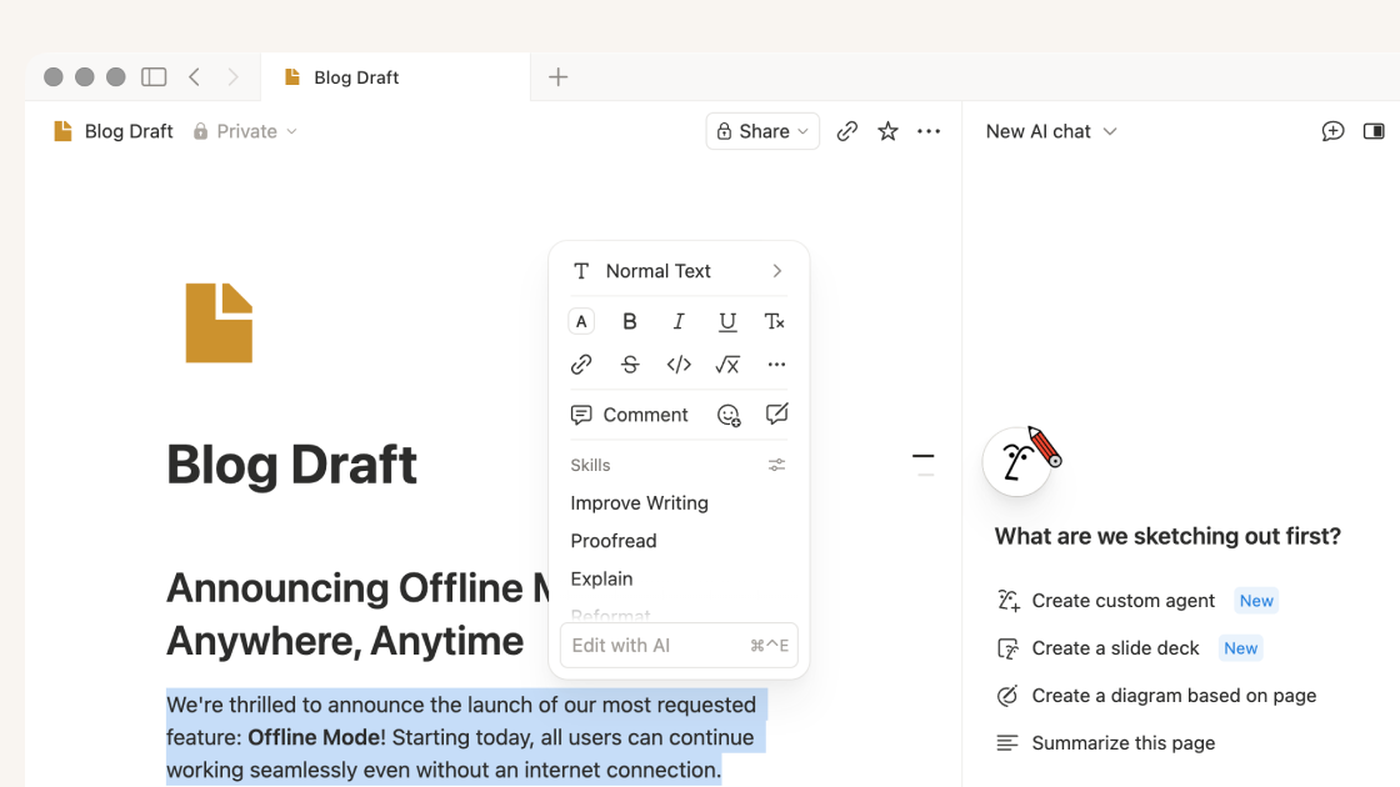
Task: Click the Blog Draft breadcrumb title
Action: 129,131
